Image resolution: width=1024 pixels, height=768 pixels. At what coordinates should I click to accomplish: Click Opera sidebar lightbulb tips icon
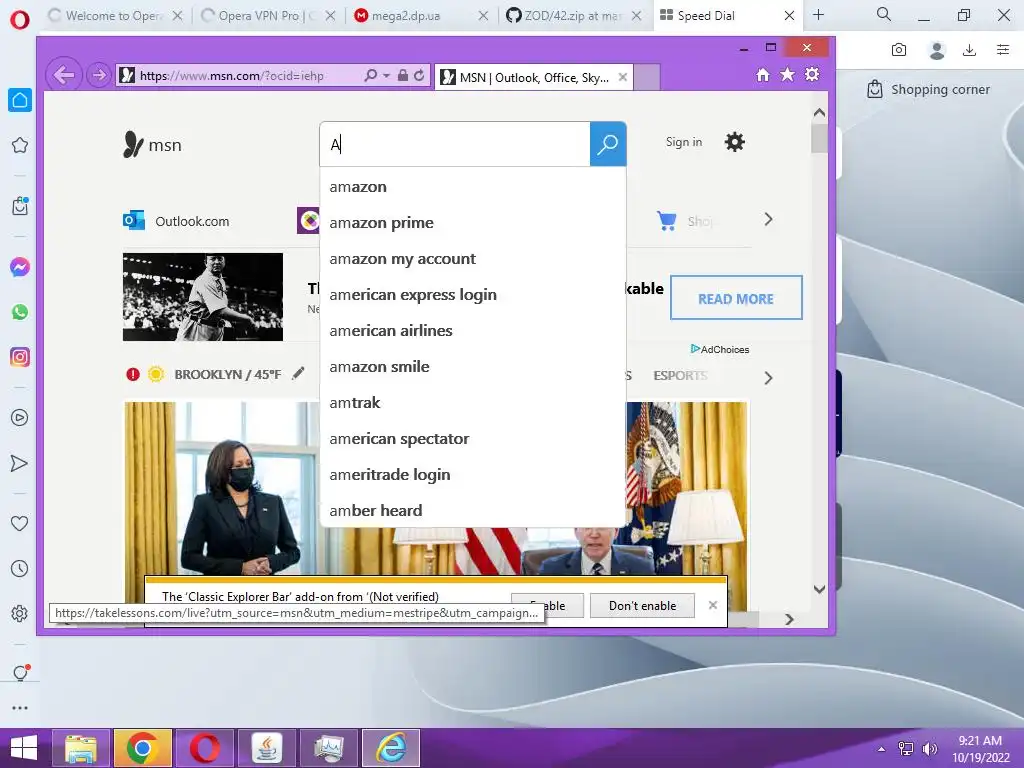point(20,673)
